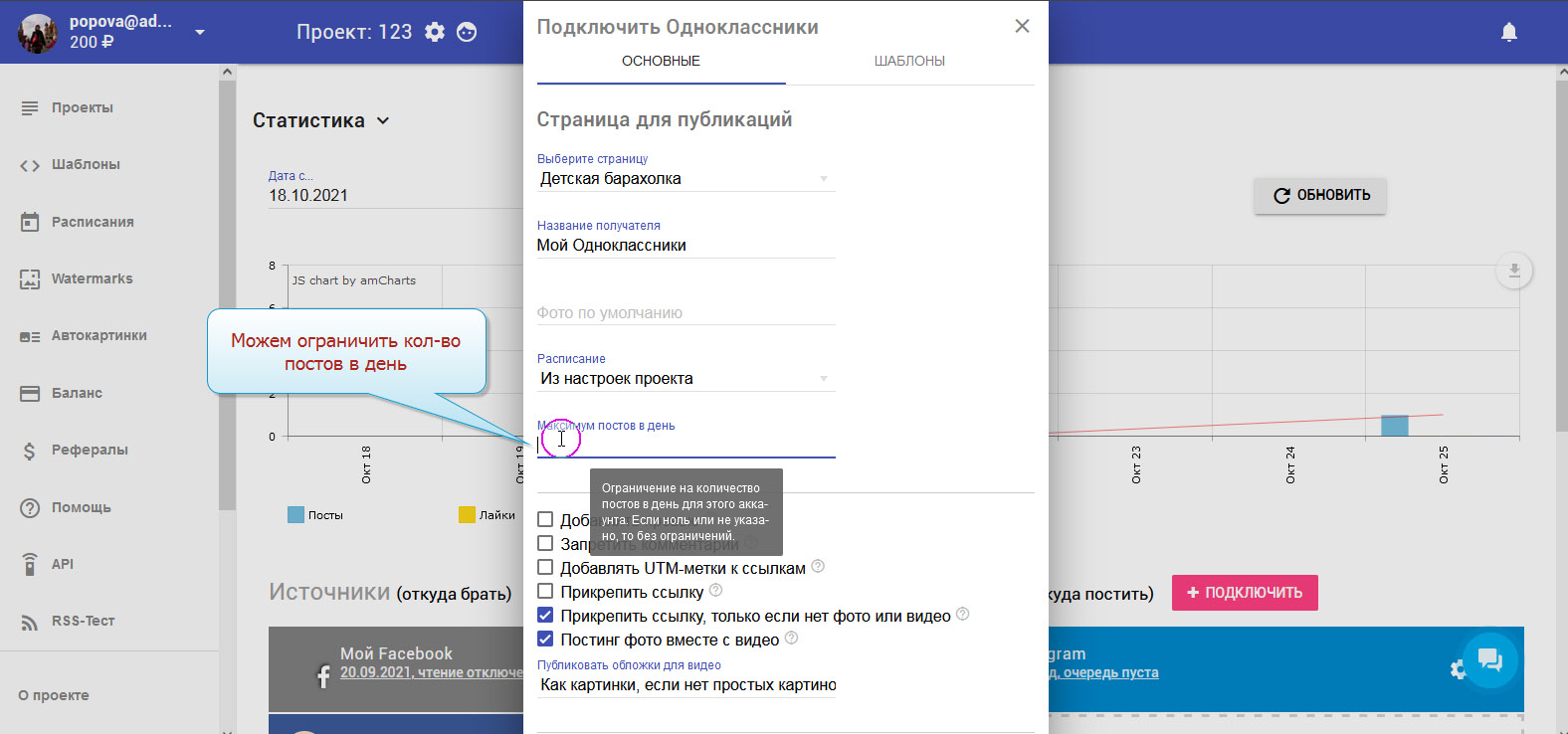This screenshot has height=734, width=1568.
Task: Open the Выберите страницу dropdown
Action: (685, 179)
